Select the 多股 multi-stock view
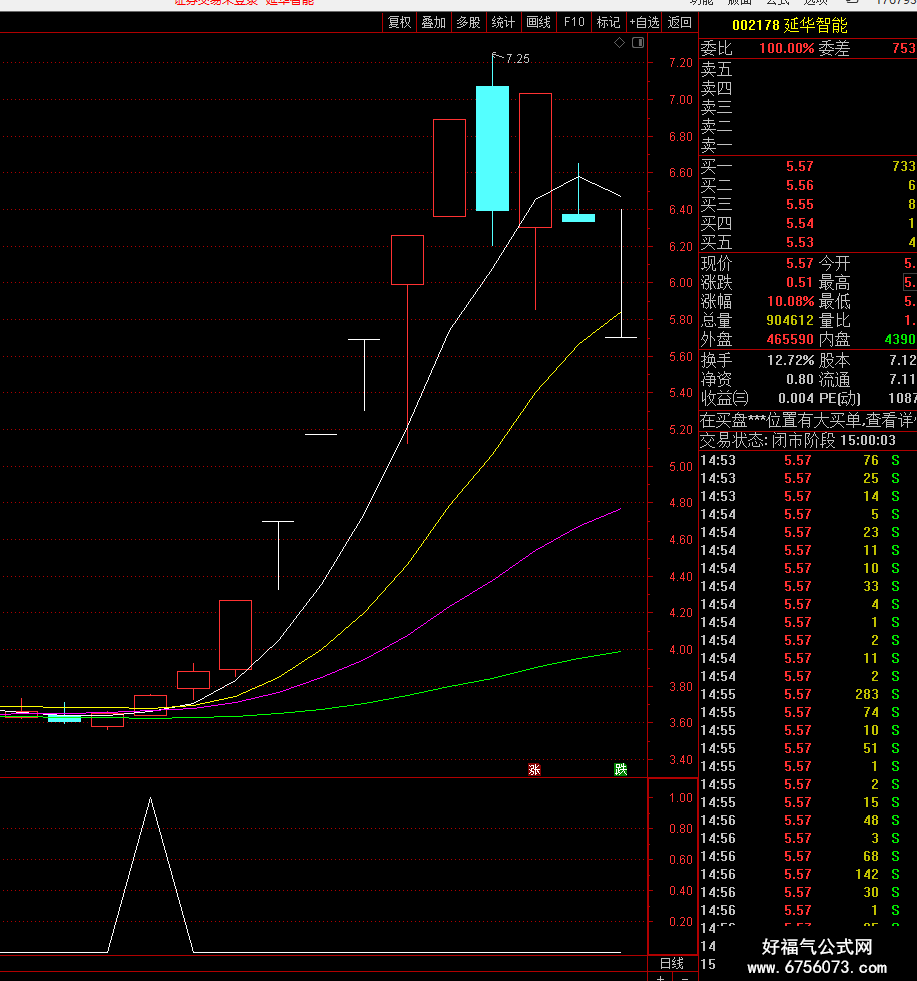The width and height of the screenshot is (917, 981). [468, 23]
